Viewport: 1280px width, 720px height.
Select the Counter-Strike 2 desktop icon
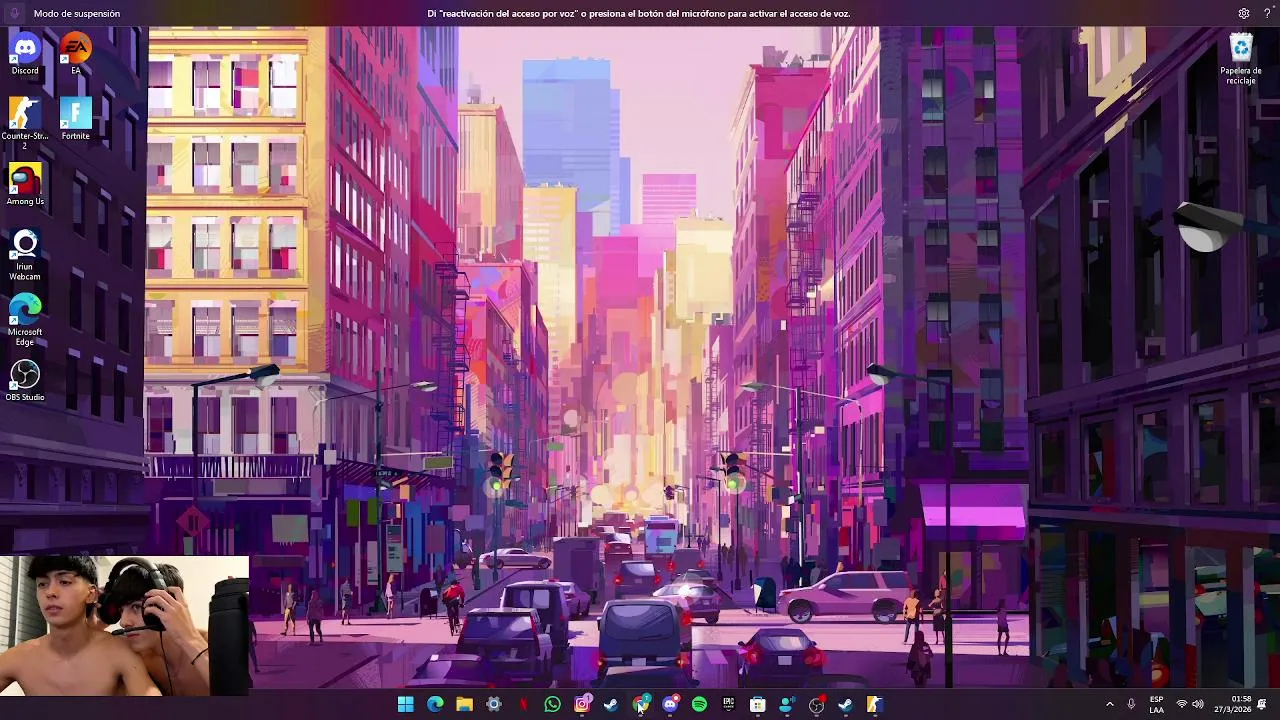[x=25, y=124]
